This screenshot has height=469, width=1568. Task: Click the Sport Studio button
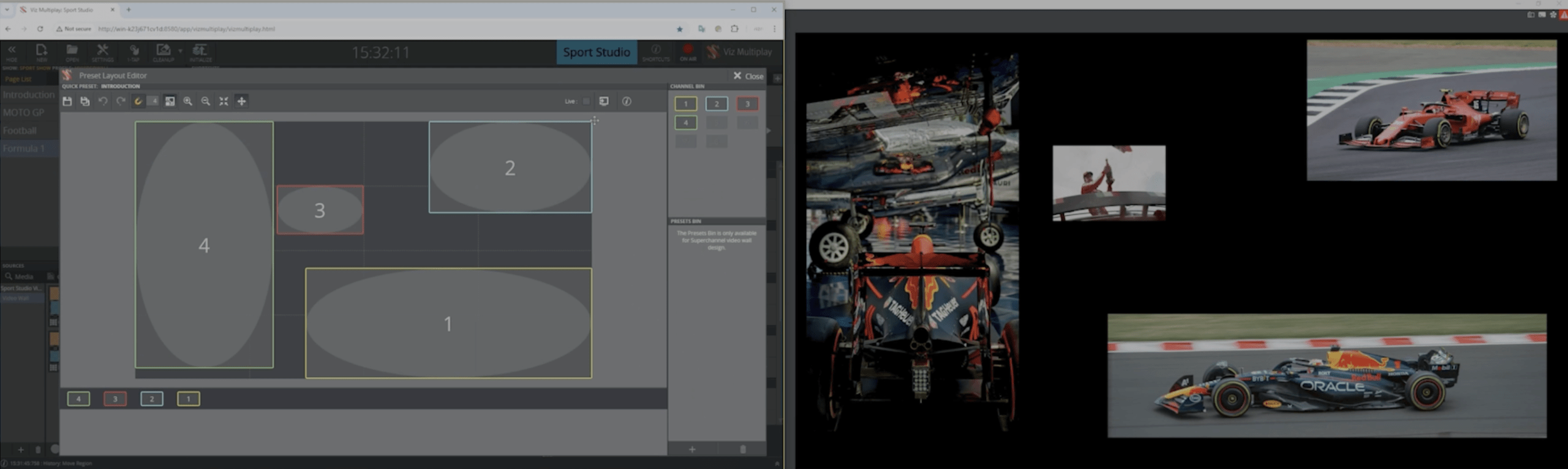tap(597, 52)
